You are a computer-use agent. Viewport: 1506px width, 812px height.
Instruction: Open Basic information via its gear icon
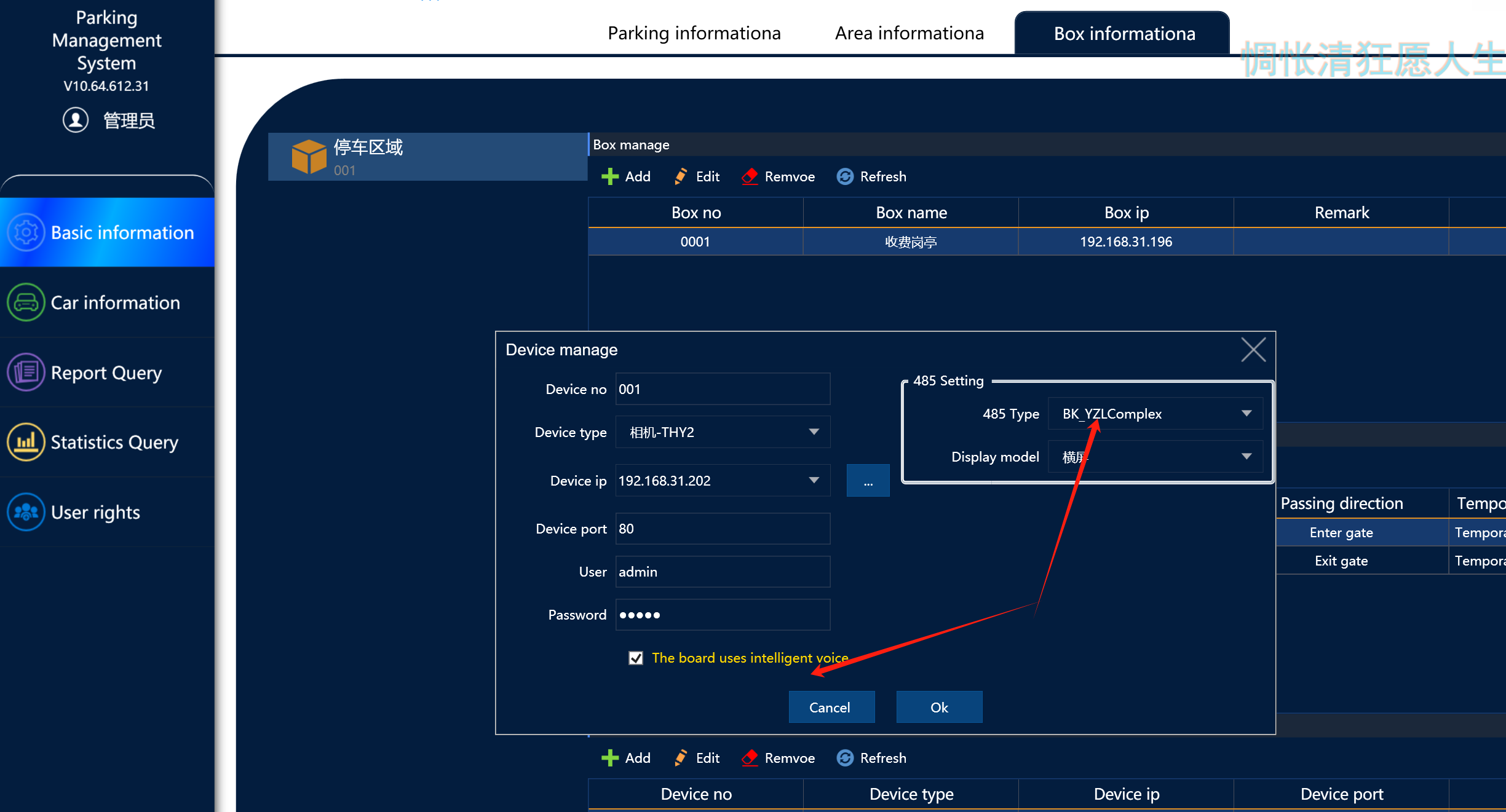coord(26,232)
